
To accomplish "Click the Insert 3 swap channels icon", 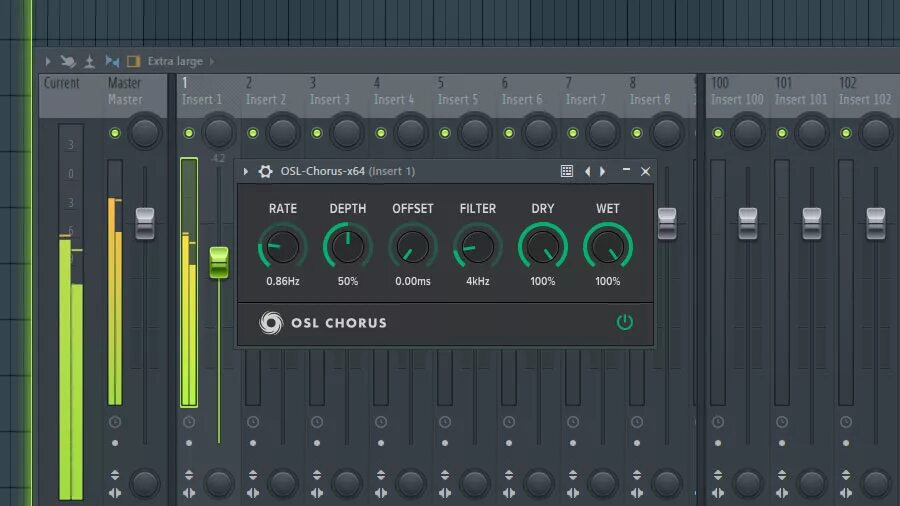I will coord(317,493).
